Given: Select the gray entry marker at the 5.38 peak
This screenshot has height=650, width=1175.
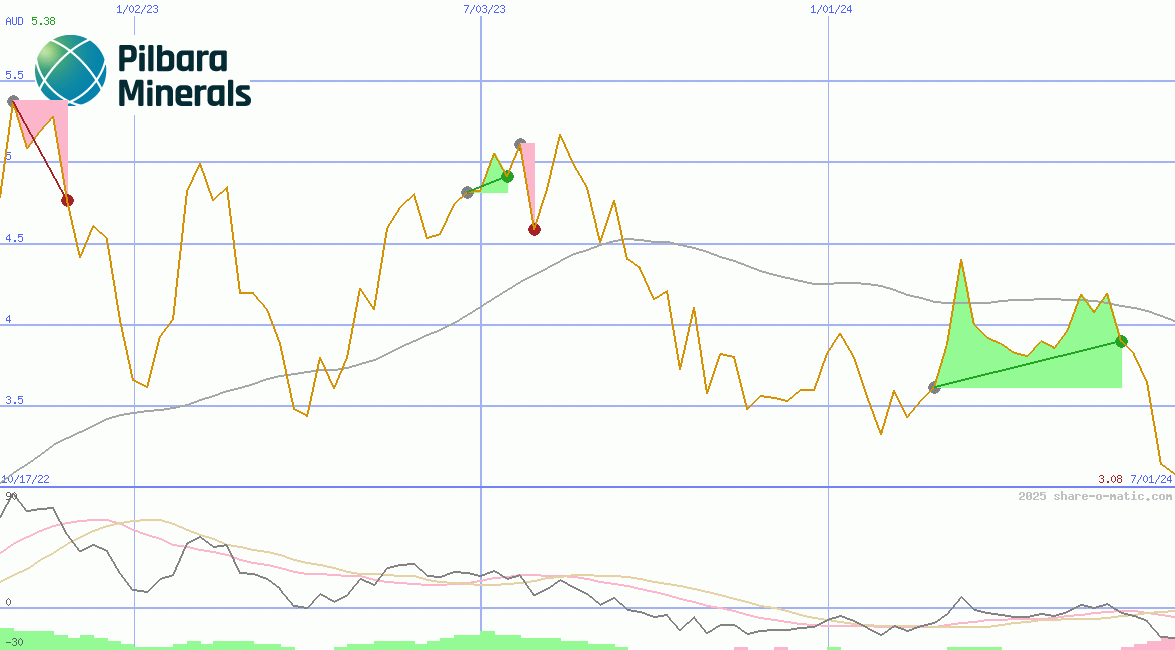Looking at the screenshot, I should [13, 101].
